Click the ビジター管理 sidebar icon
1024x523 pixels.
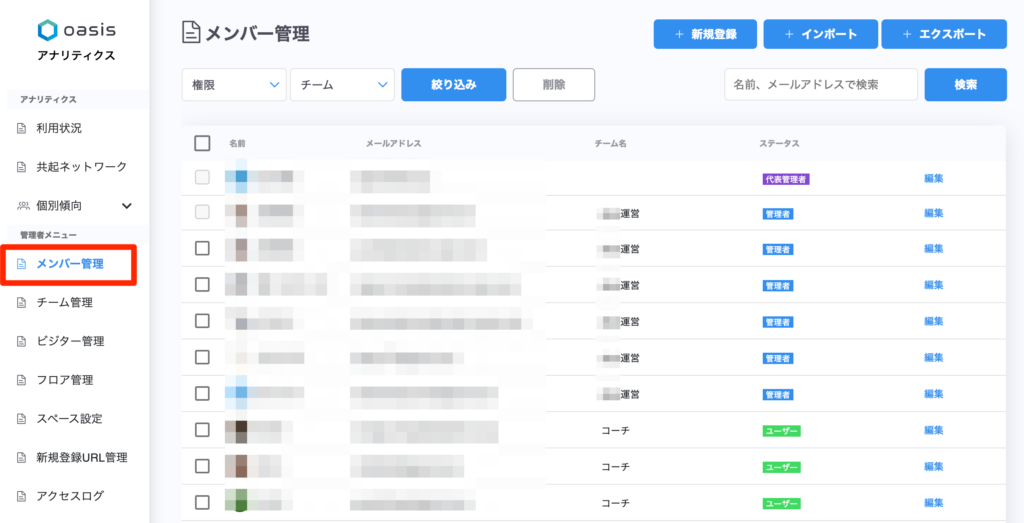pos(22,341)
